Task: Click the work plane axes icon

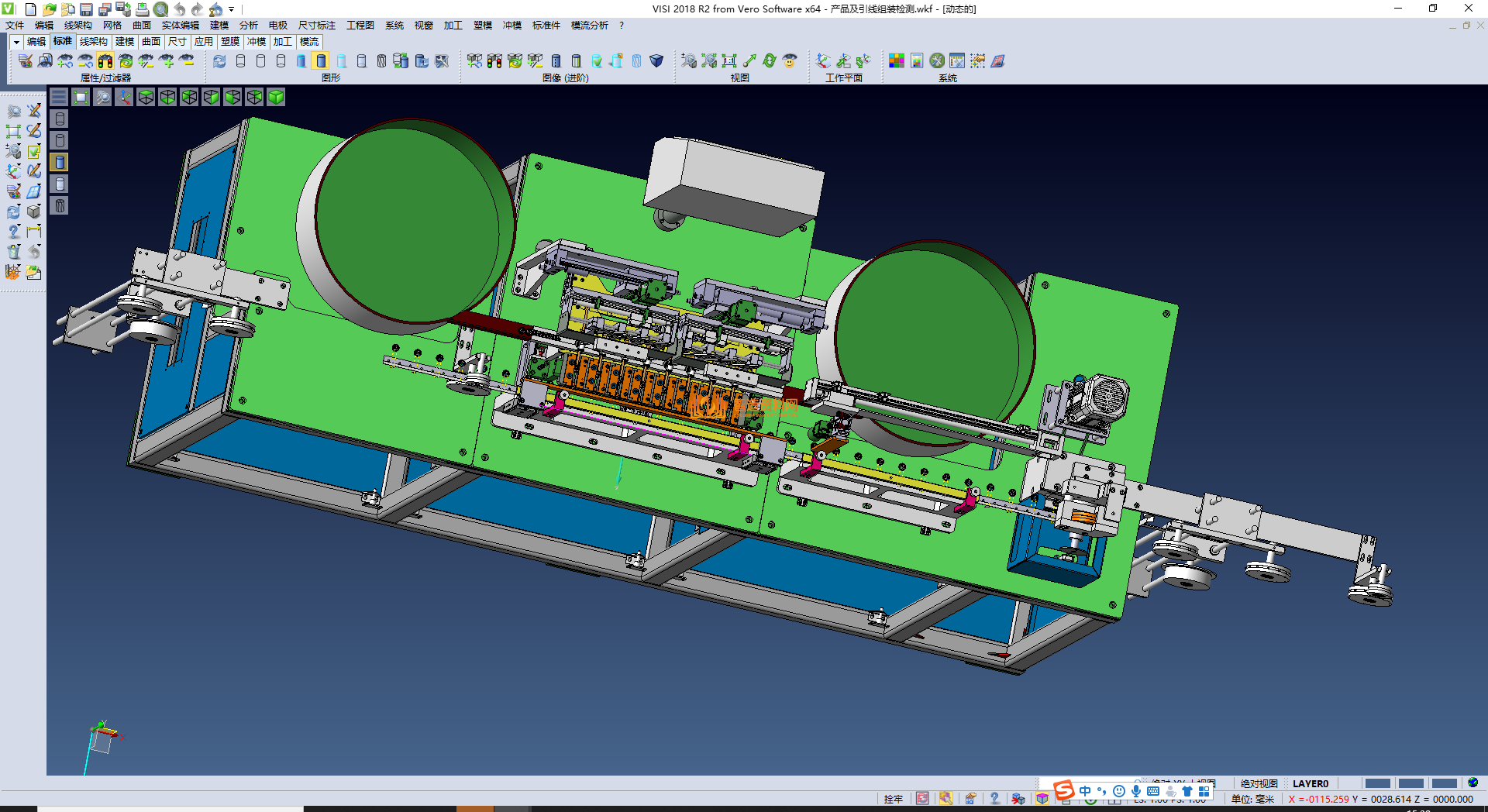Action: click(x=823, y=61)
